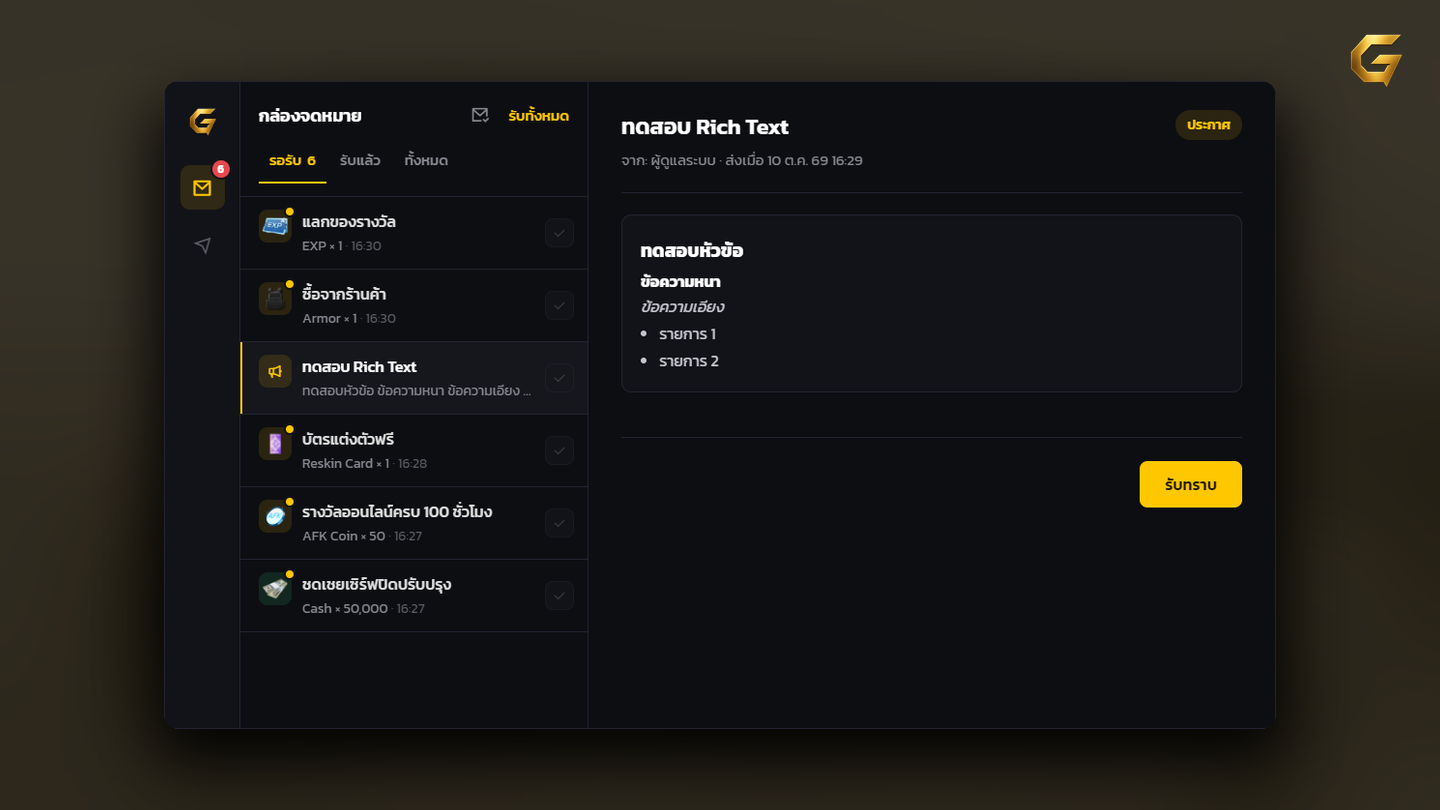
Task: Switch to the รอรับ 6 tab
Action: pos(292,161)
